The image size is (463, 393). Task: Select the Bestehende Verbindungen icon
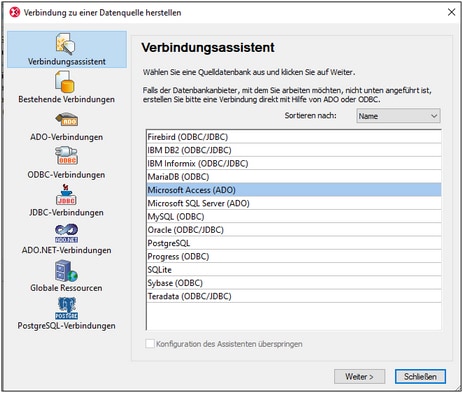[x=65, y=82]
